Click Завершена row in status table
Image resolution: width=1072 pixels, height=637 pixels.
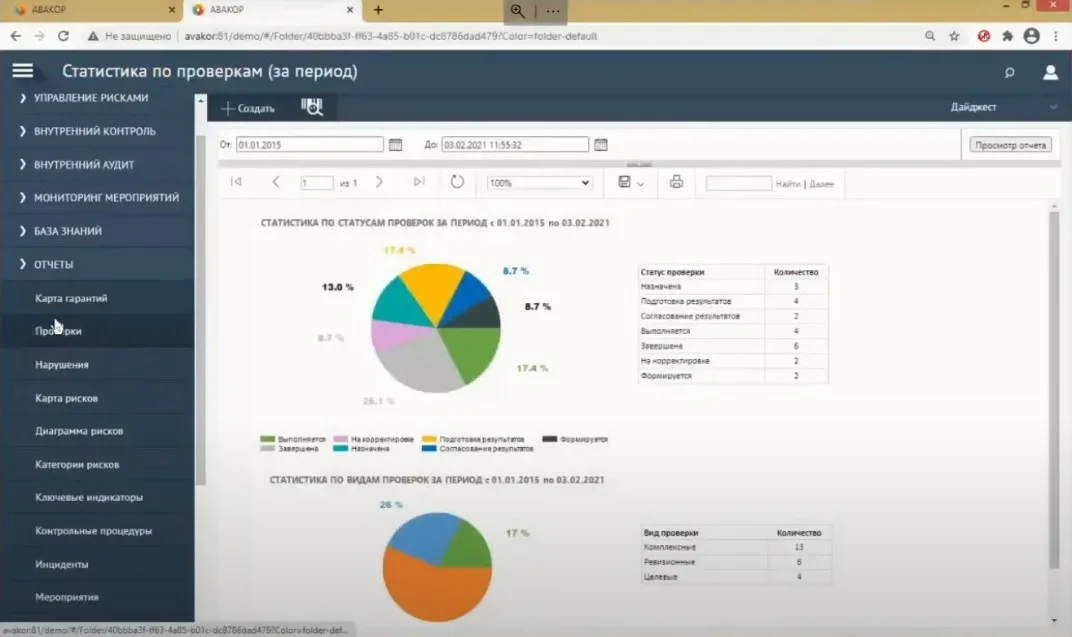(733, 346)
